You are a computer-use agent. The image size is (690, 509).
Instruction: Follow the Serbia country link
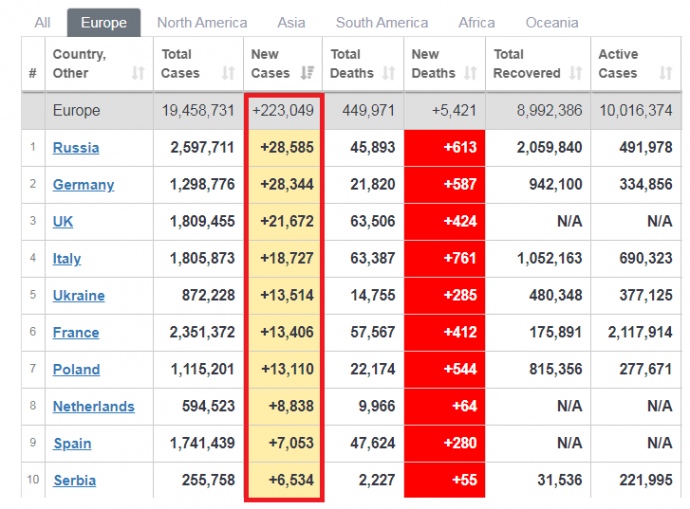pos(74,481)
